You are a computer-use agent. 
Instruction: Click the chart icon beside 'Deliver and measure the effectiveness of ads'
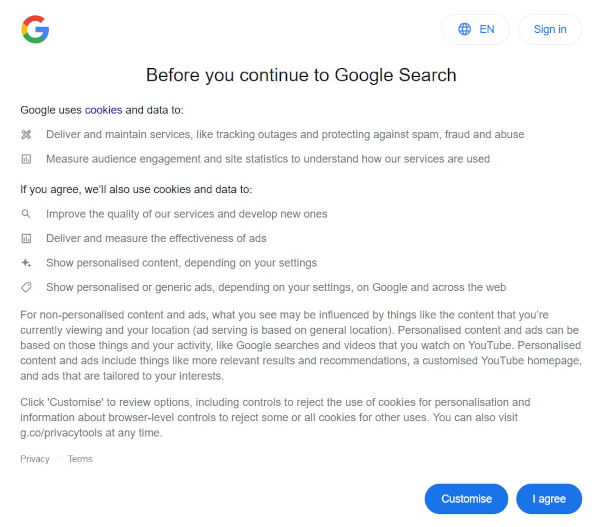coord(26,238)
